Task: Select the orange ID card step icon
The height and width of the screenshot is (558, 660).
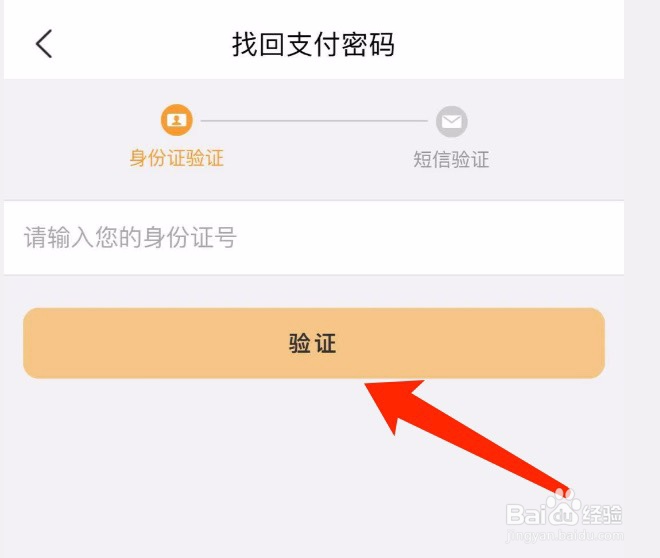Action: [x=177, y=120]
